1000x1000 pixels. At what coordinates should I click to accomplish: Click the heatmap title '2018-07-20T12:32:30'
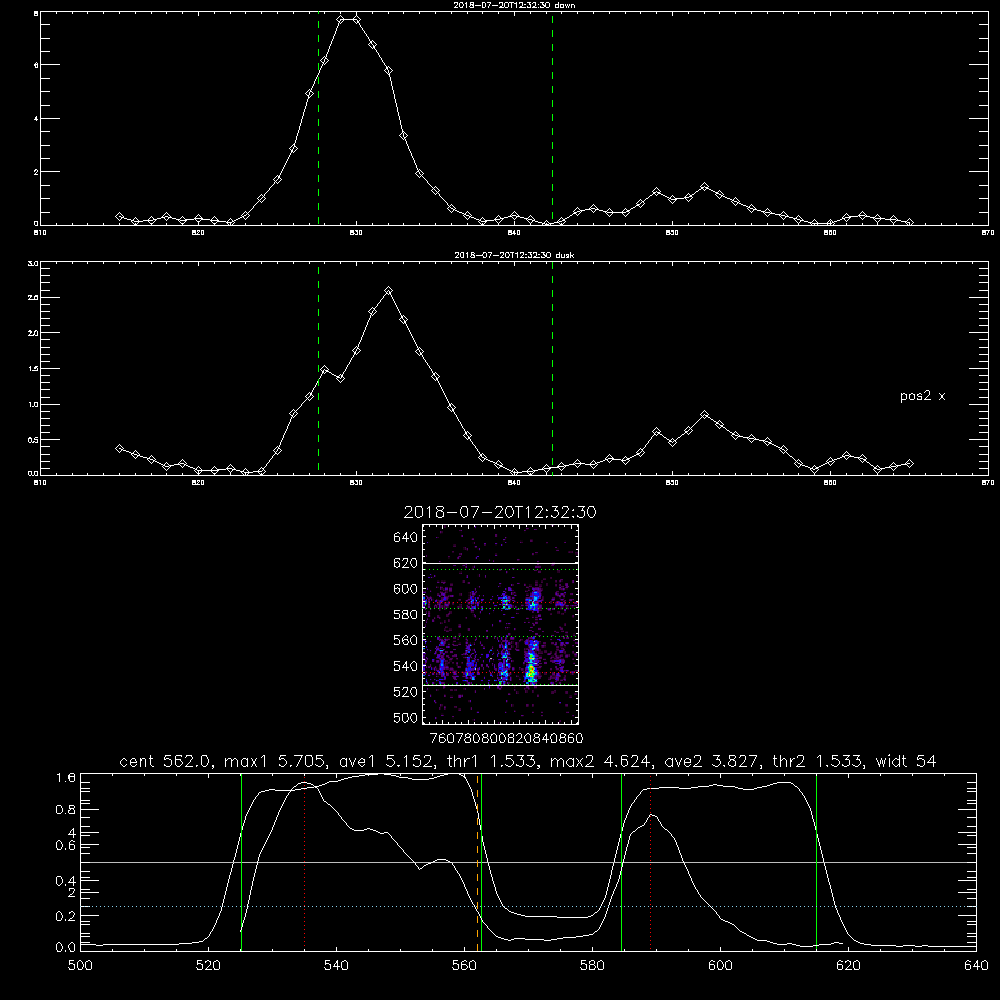(500, 512)
